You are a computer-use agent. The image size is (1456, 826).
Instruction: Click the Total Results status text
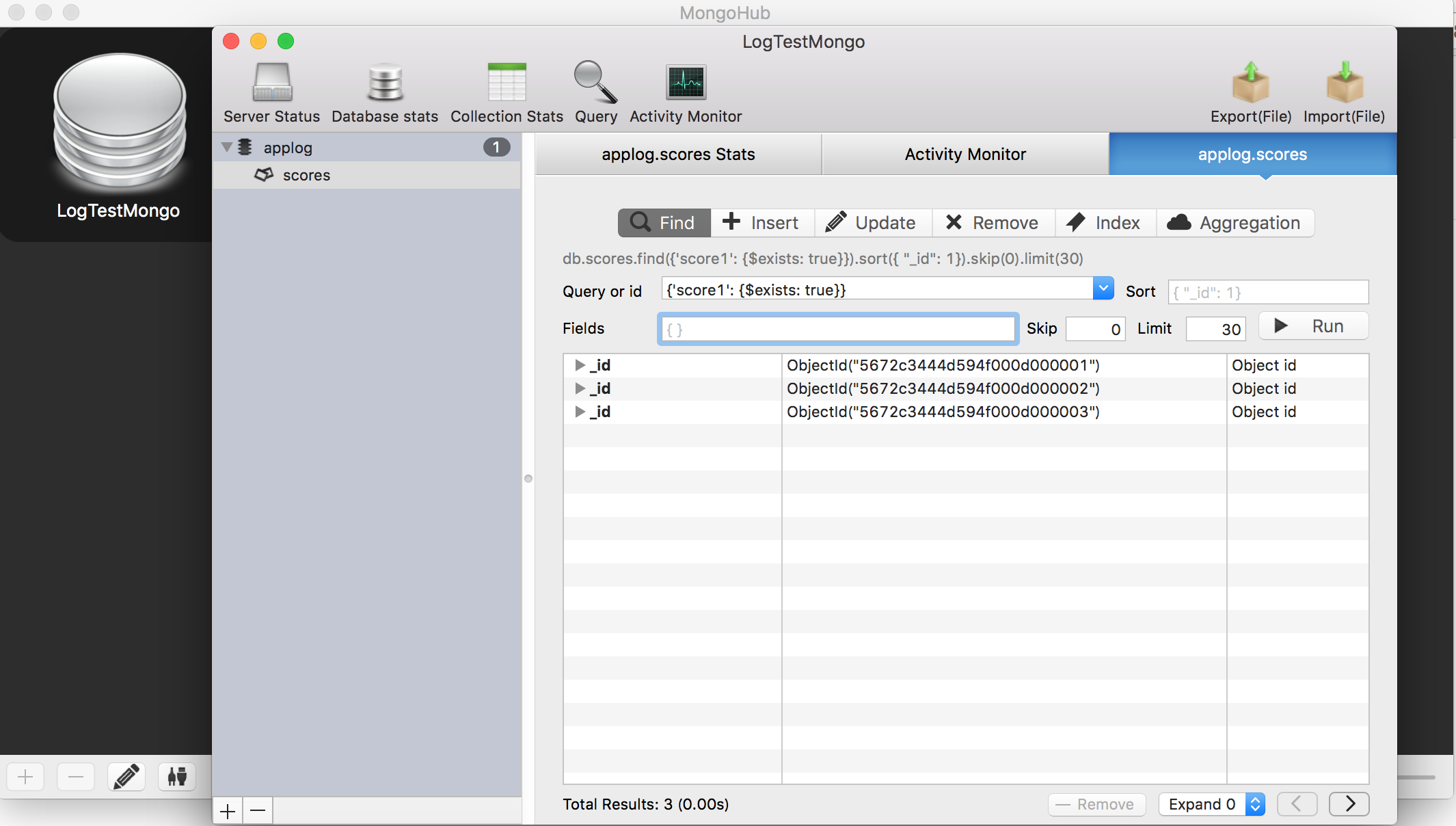(x=645, y=804)
